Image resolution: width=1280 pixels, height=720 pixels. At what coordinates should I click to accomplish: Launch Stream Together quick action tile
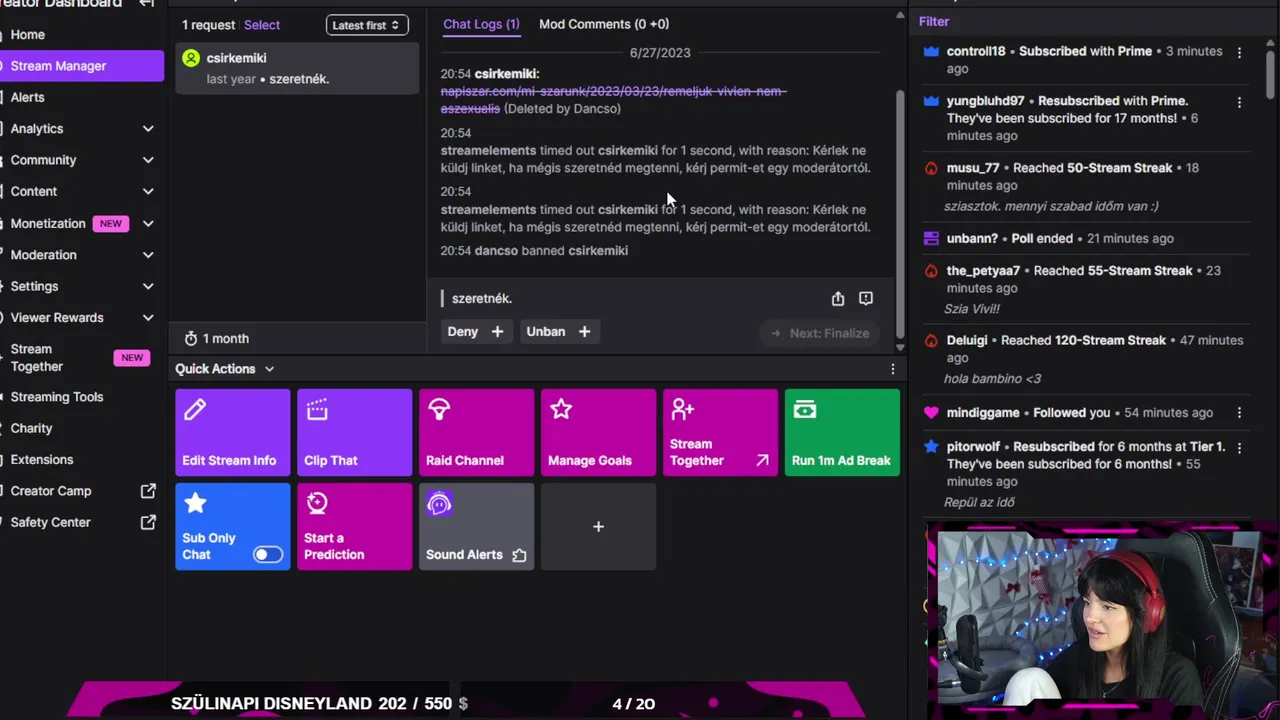click(x=721, y=432)
